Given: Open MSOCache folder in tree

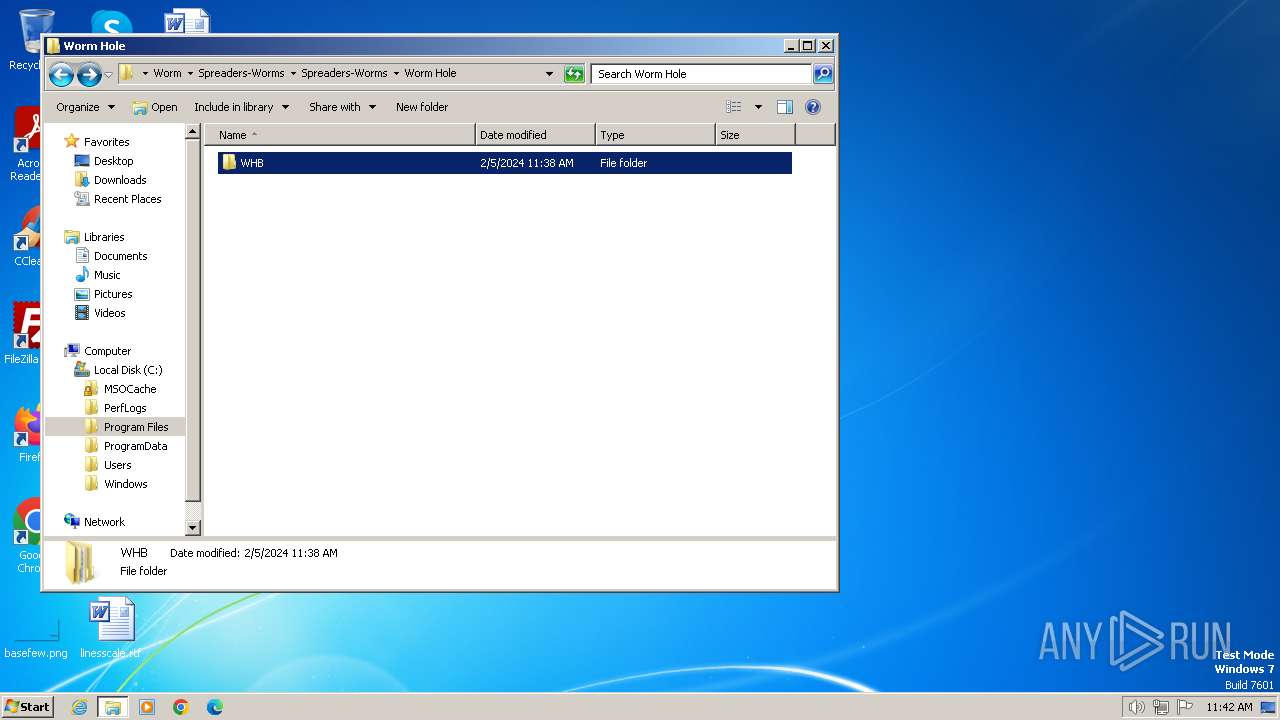Looking at the screenshot, I should 130,389.
